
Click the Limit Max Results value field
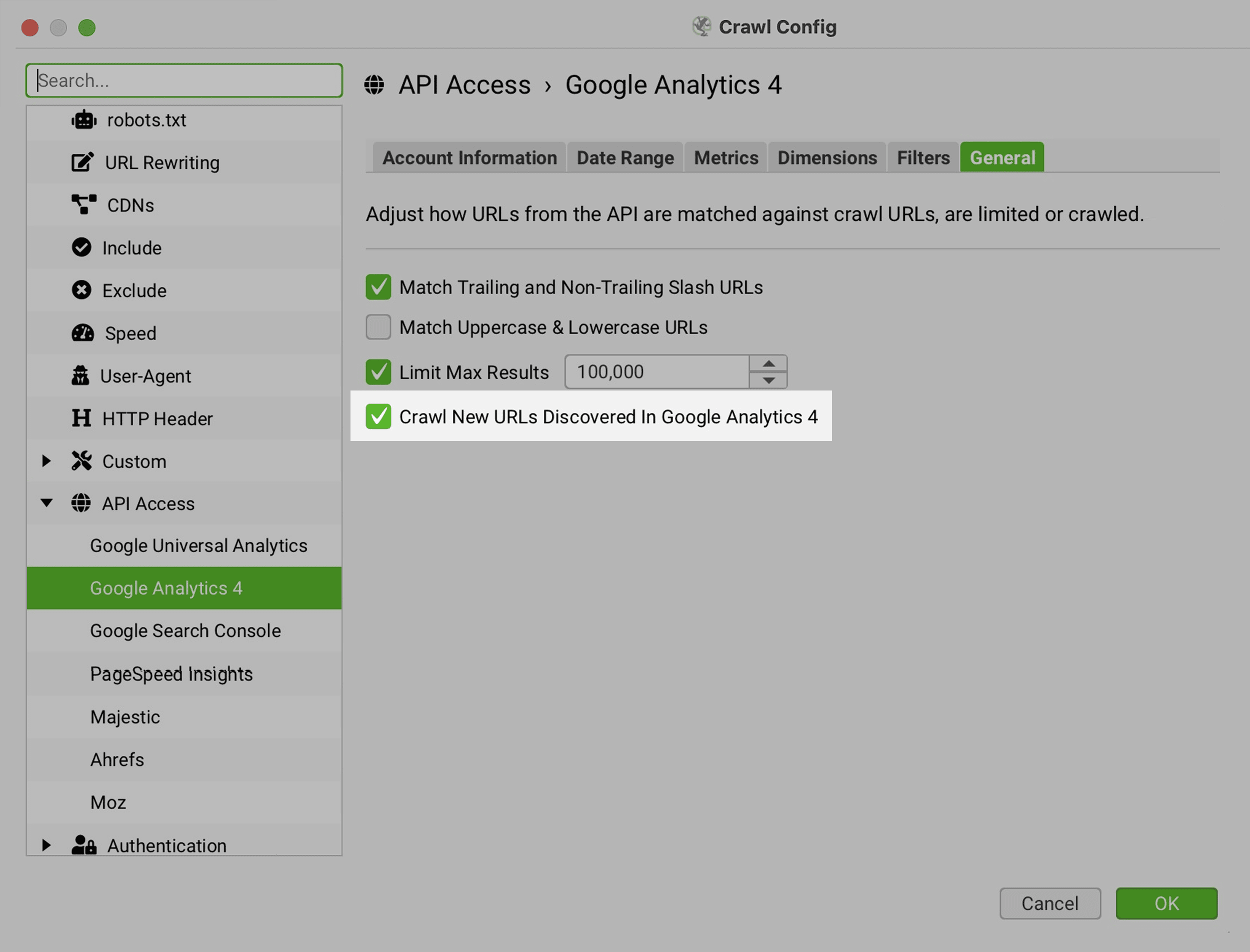[x=657, y=371]
